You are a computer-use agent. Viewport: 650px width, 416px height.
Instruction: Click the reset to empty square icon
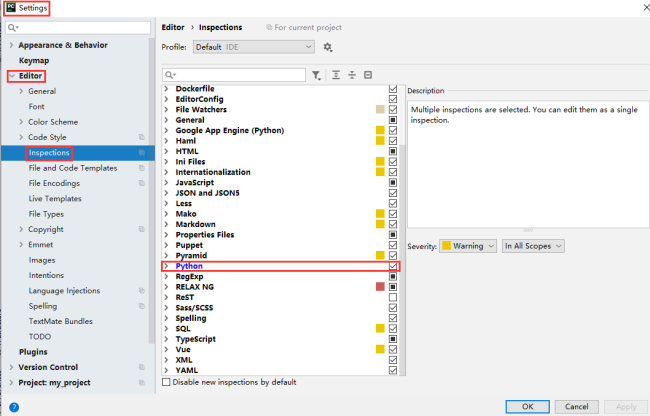tap(368, 75)
